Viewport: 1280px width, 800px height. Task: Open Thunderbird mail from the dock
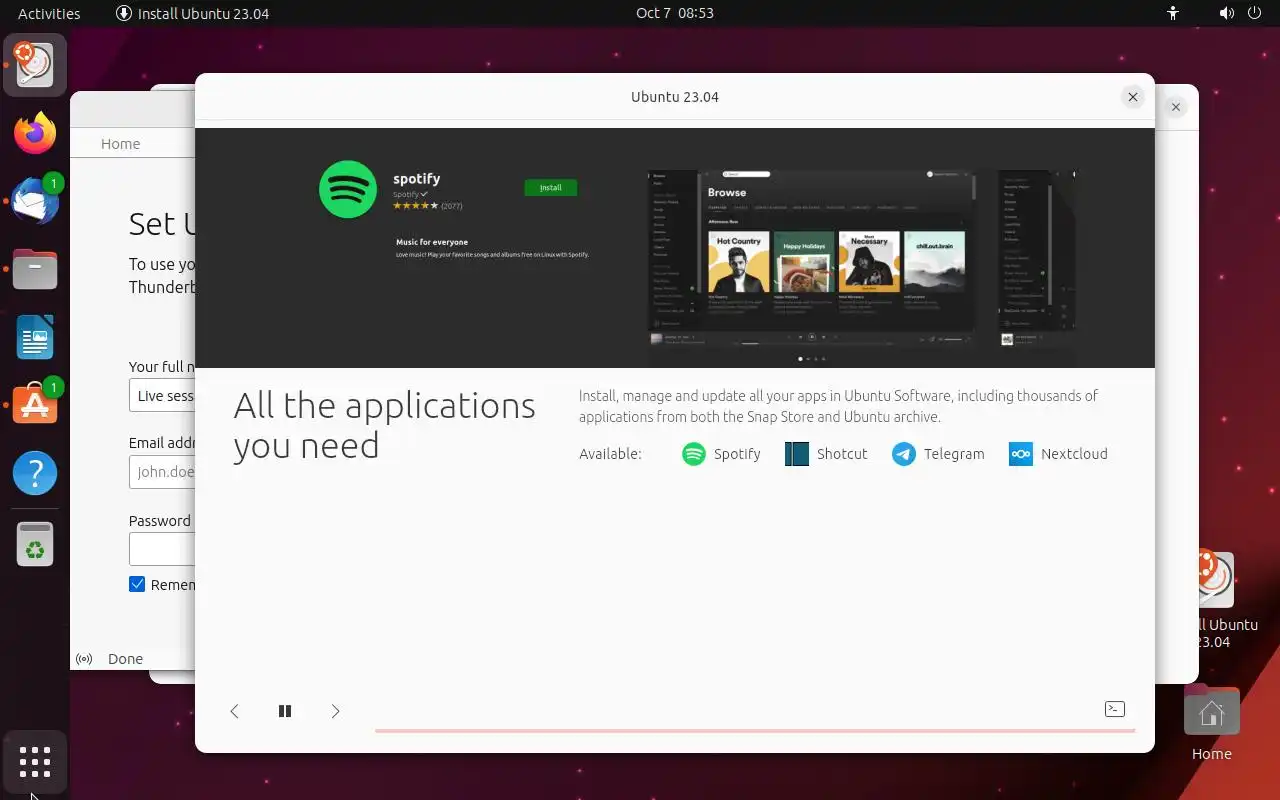pos(35,201)
